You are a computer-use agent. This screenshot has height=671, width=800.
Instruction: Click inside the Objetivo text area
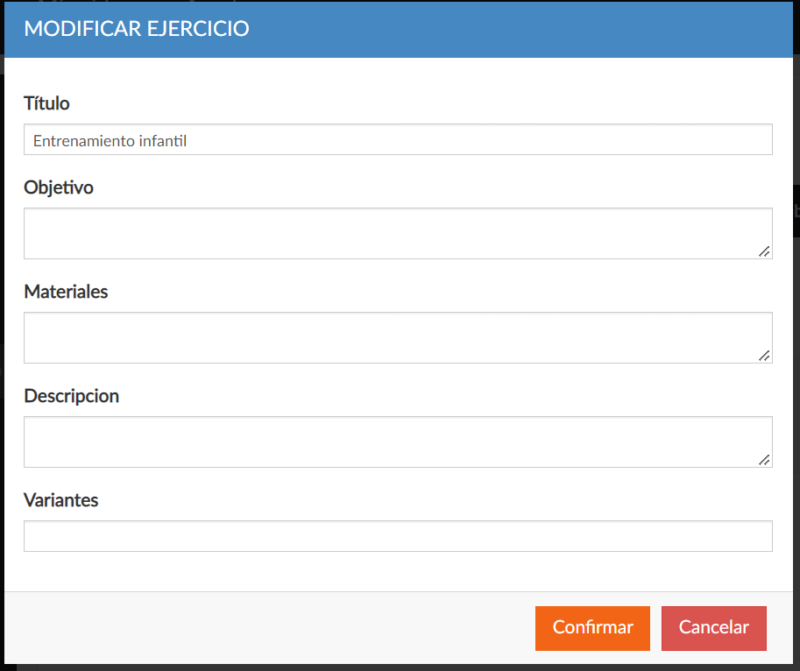tap(398, 233)
